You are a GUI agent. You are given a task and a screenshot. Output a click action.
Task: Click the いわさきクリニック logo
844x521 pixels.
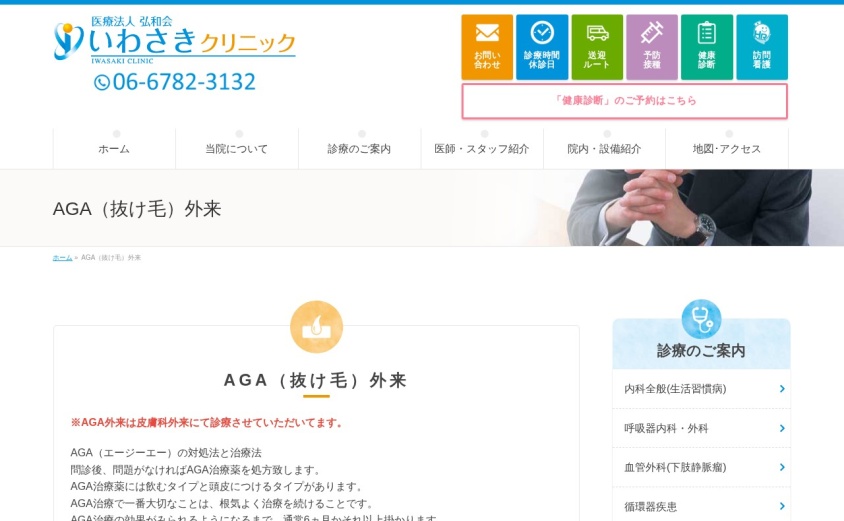pos(175,40)
